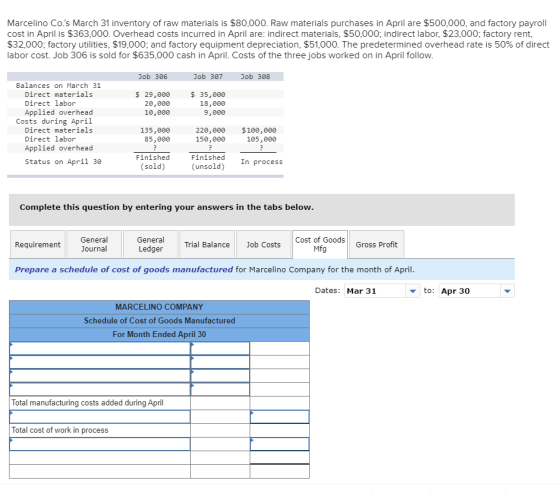The image size is (560, 494).
Task: Click the 'Status on April 30' row label
Action: [63, 162]
